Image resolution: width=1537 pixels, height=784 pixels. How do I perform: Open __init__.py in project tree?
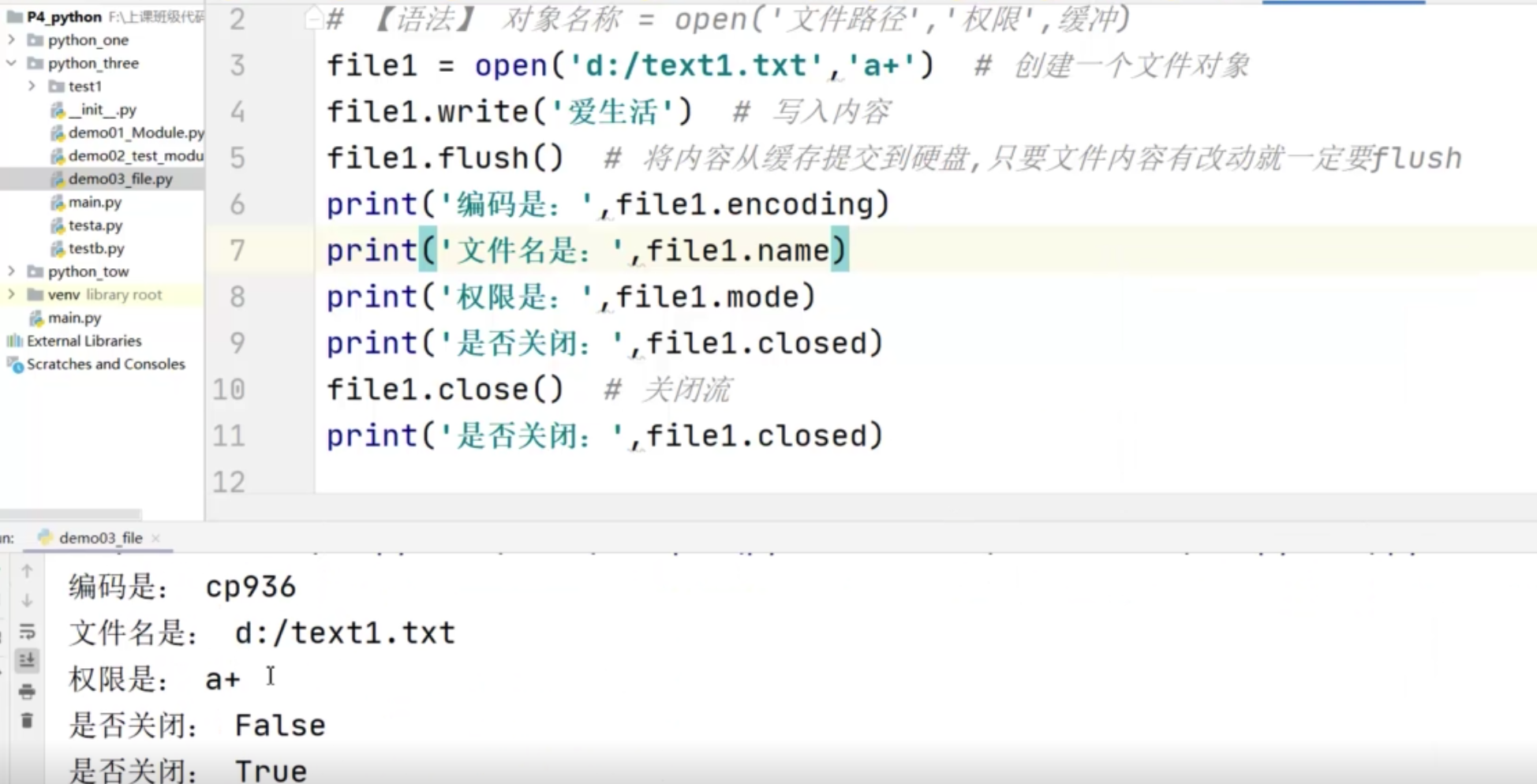point(103,110)
